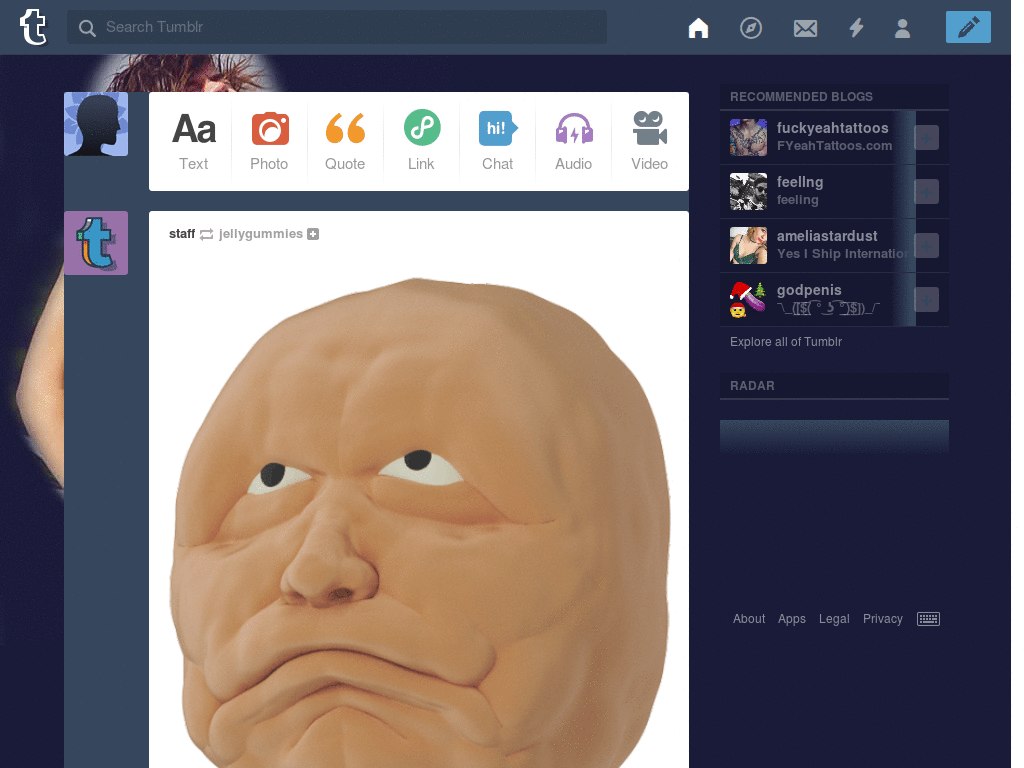1024x768 pixels.
Task: Create a new Quote post
Action: click(345, 141)
